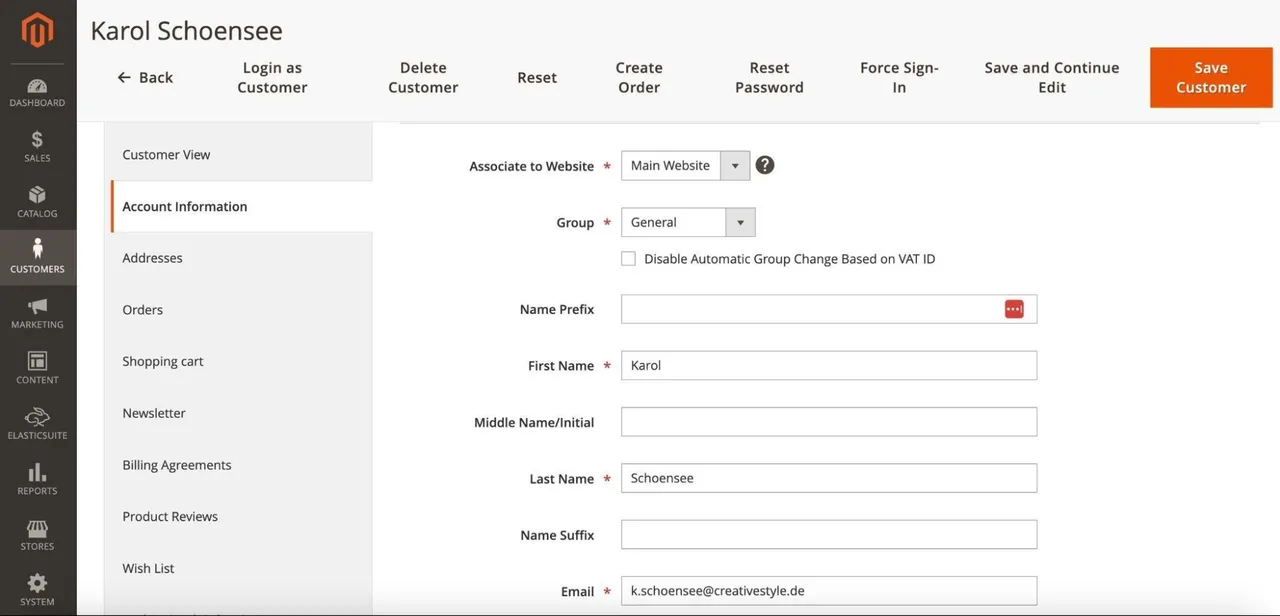The width and height of the screenshot is (1280, 616).
Task: Open the Associate to Website dropdown
Action: (x=685, y=165)
